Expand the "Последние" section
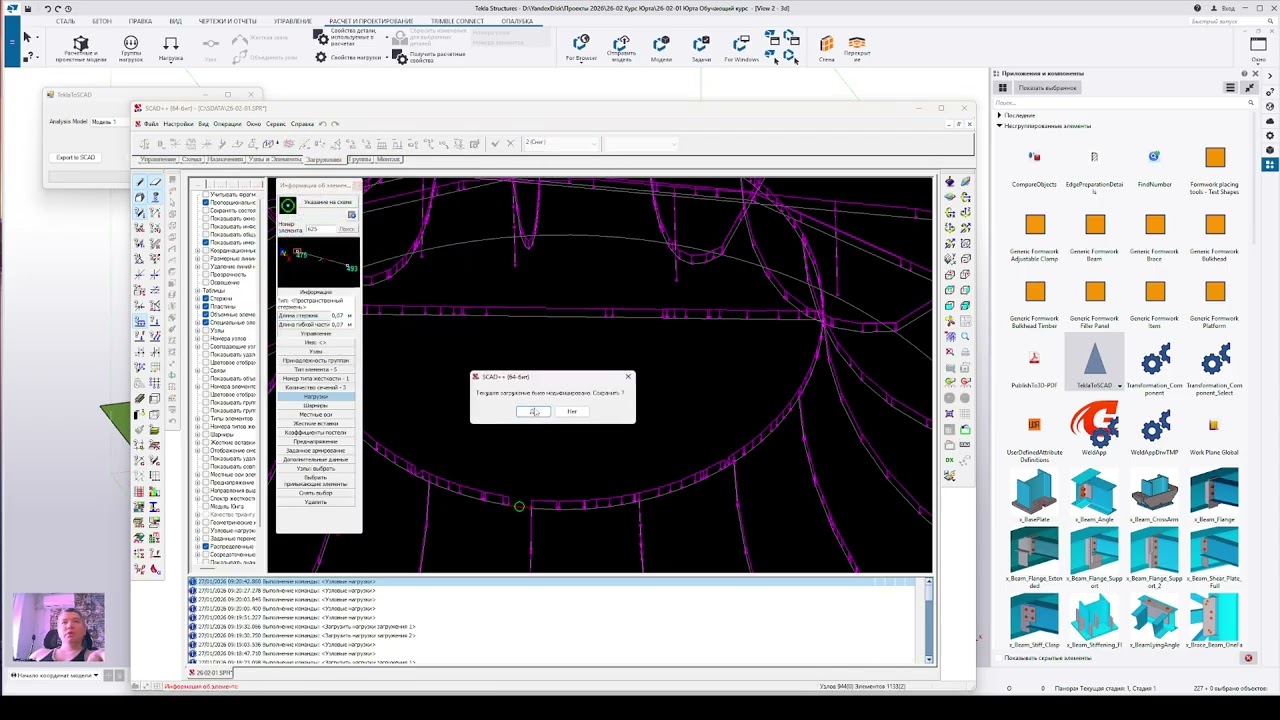The width and height of the screenshot is (1280, 720). [999, 115]
